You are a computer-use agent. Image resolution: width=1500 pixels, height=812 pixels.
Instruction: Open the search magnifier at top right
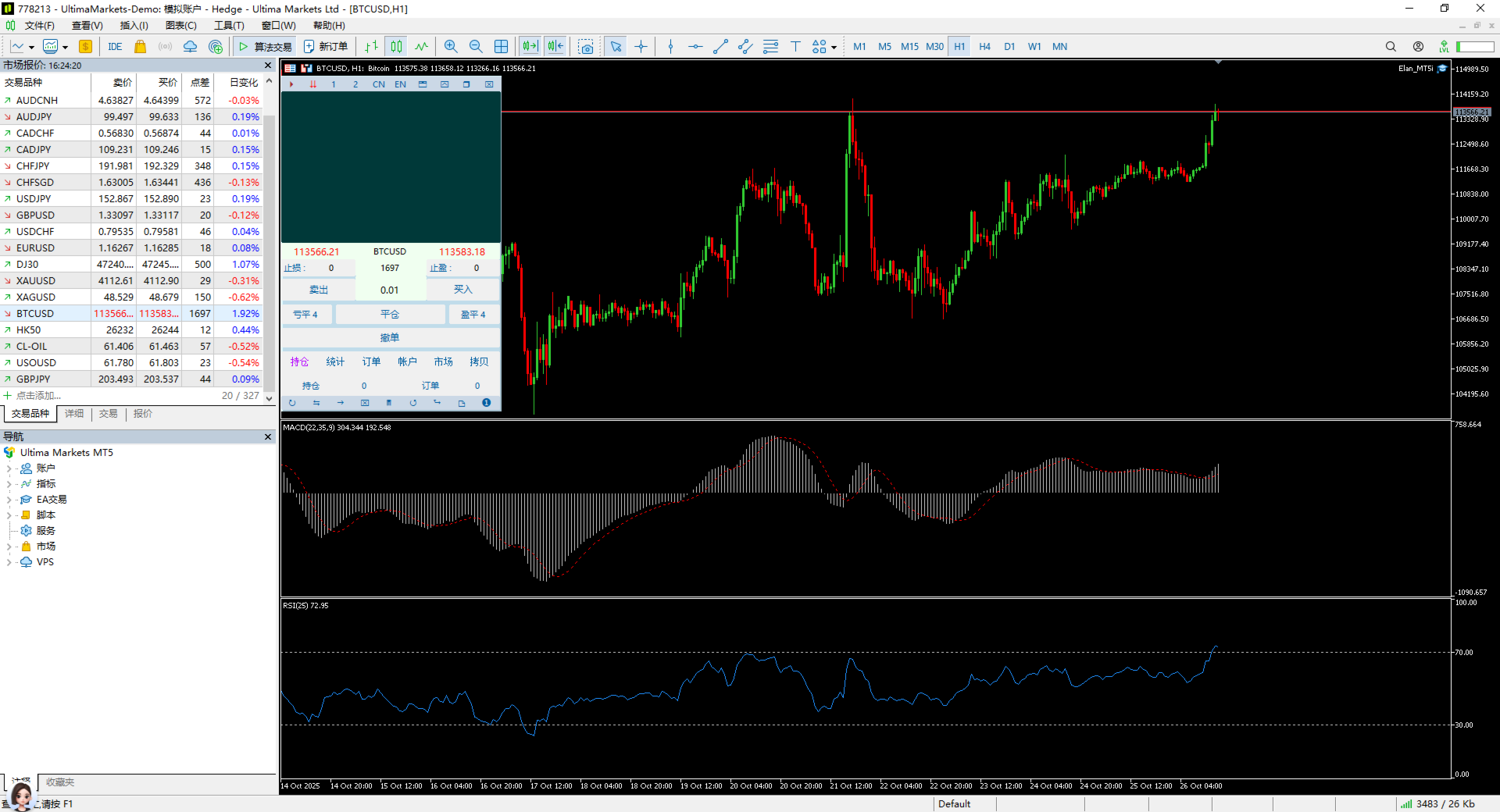[x=1391, y=47]
